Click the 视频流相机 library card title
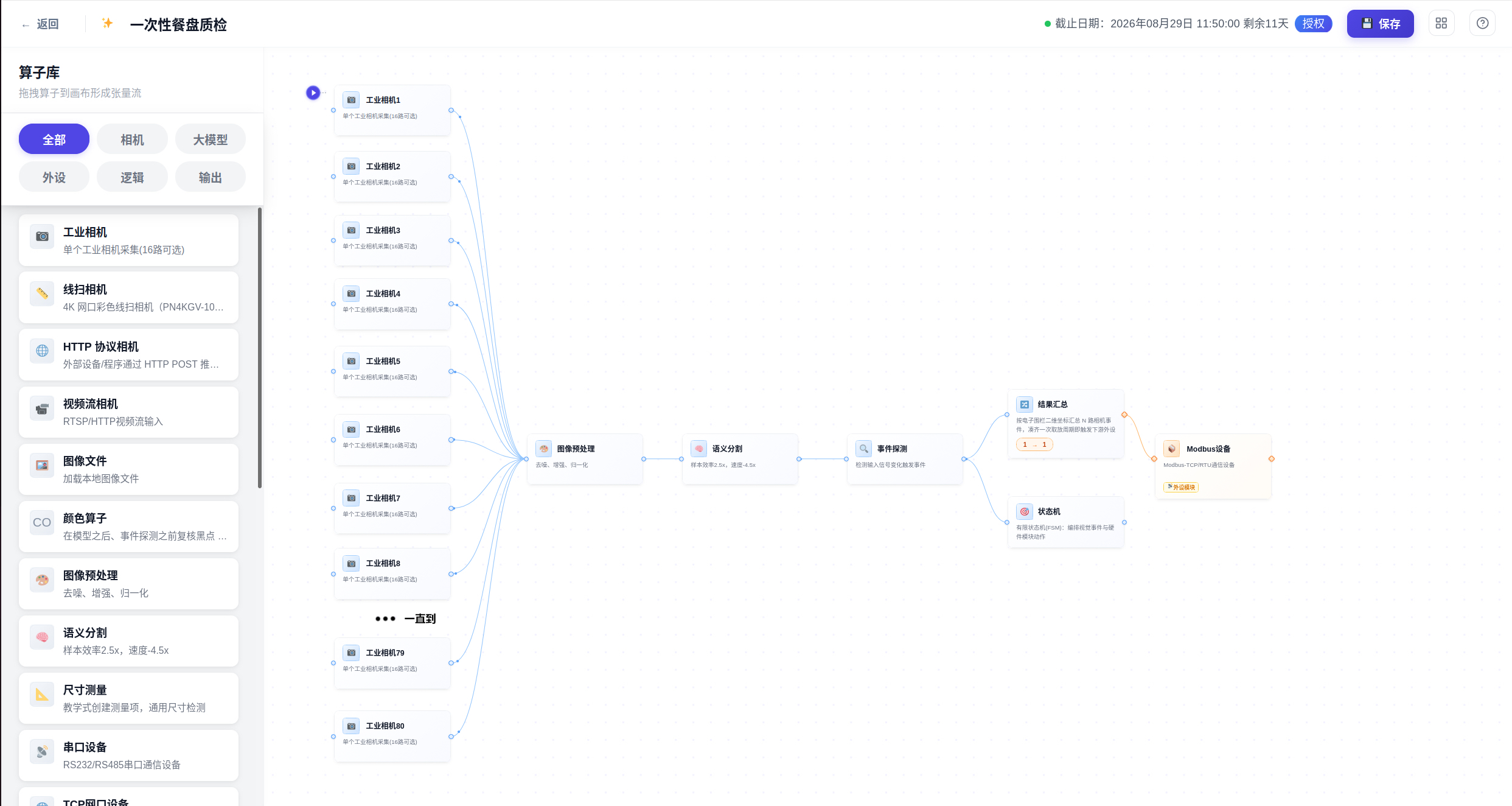Image resolution: width=1512 pixels, height=806 pixels. coord(91,404)
